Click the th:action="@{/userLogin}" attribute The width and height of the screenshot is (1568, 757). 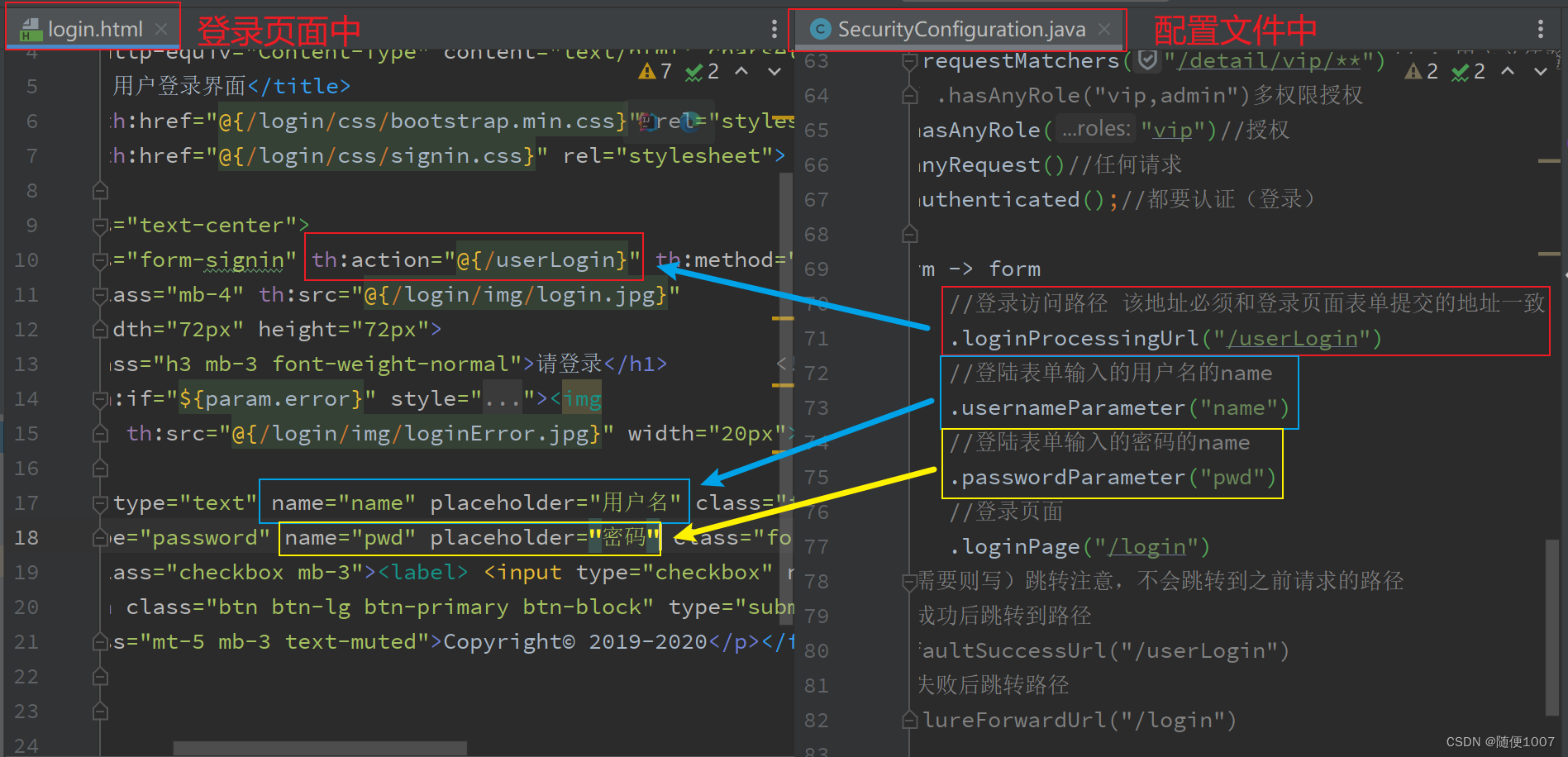point(476,260)
